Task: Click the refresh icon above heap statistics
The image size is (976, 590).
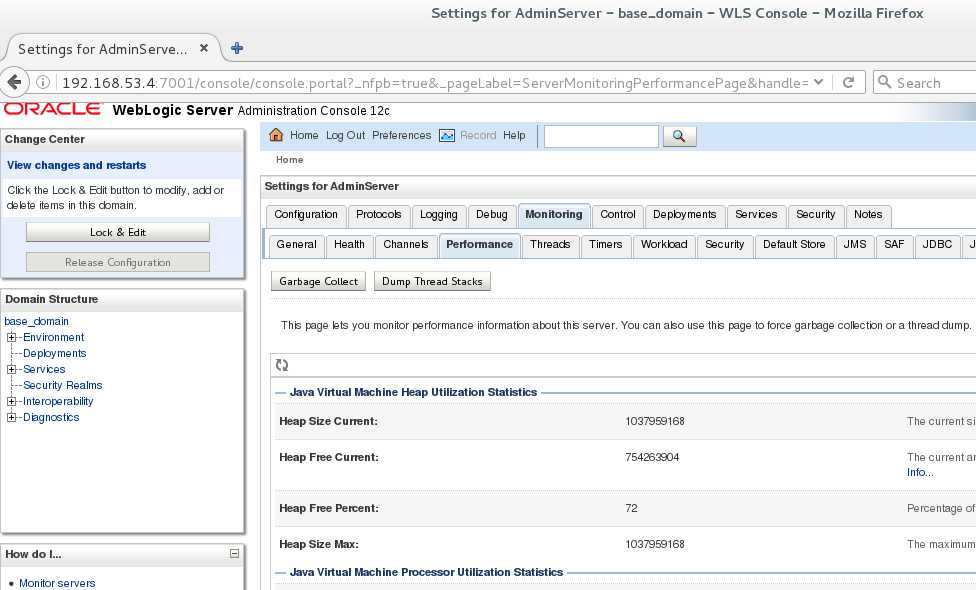Action: 282,365
